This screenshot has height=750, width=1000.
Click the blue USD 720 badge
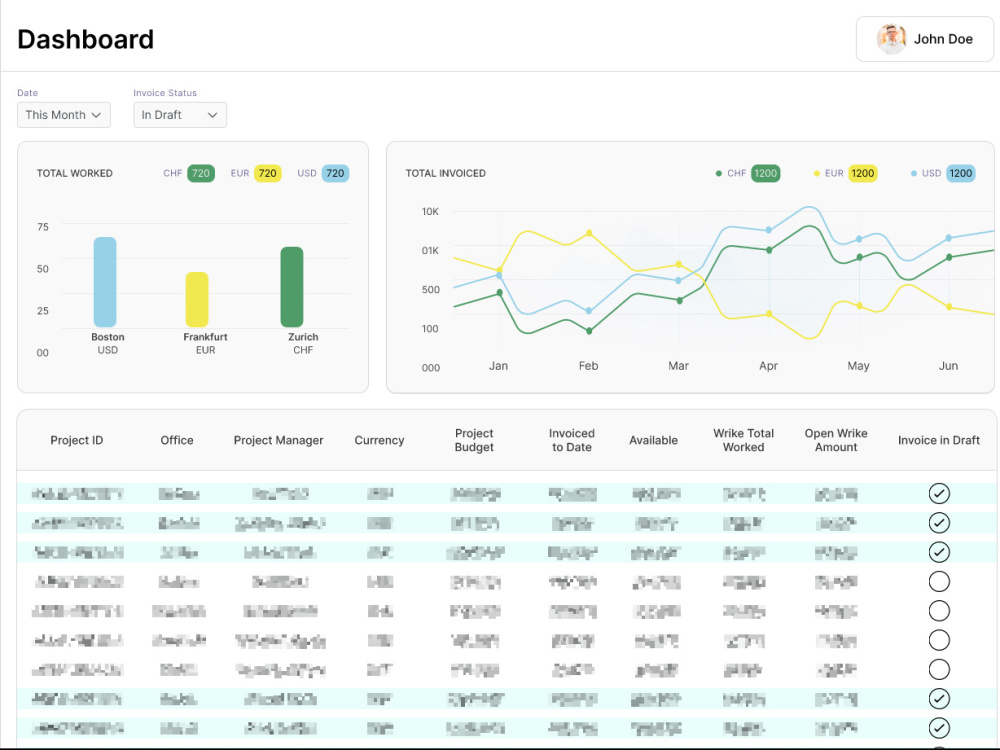335,173
